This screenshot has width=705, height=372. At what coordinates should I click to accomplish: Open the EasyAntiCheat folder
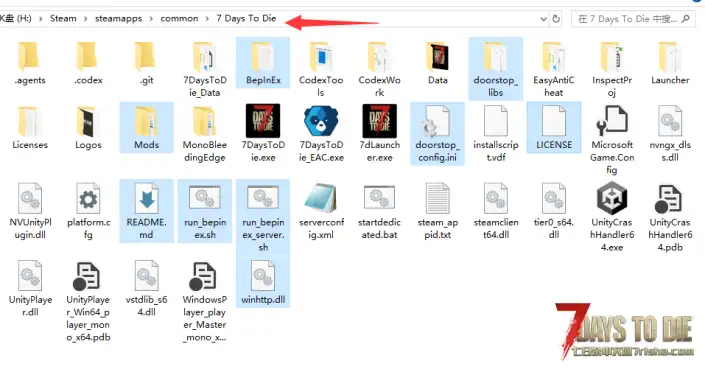[554, 69]
